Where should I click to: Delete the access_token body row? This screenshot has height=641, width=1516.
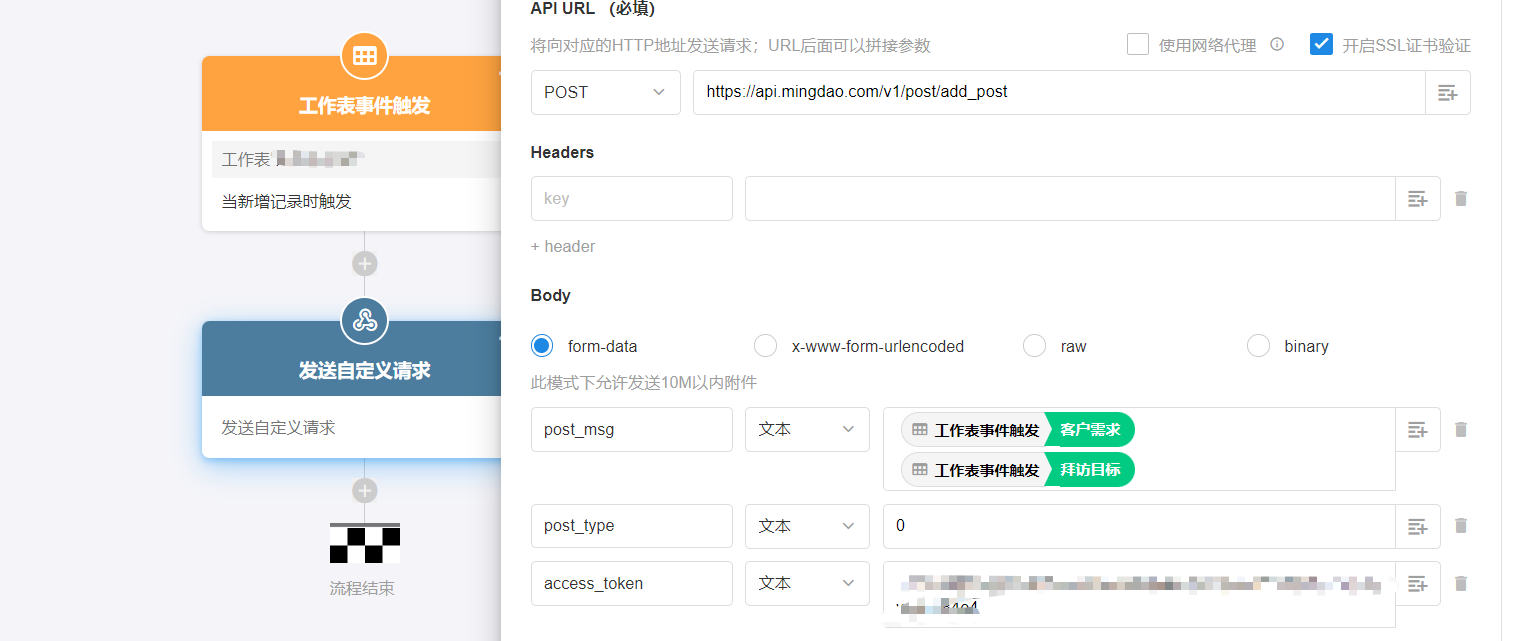click(1461, 583)
